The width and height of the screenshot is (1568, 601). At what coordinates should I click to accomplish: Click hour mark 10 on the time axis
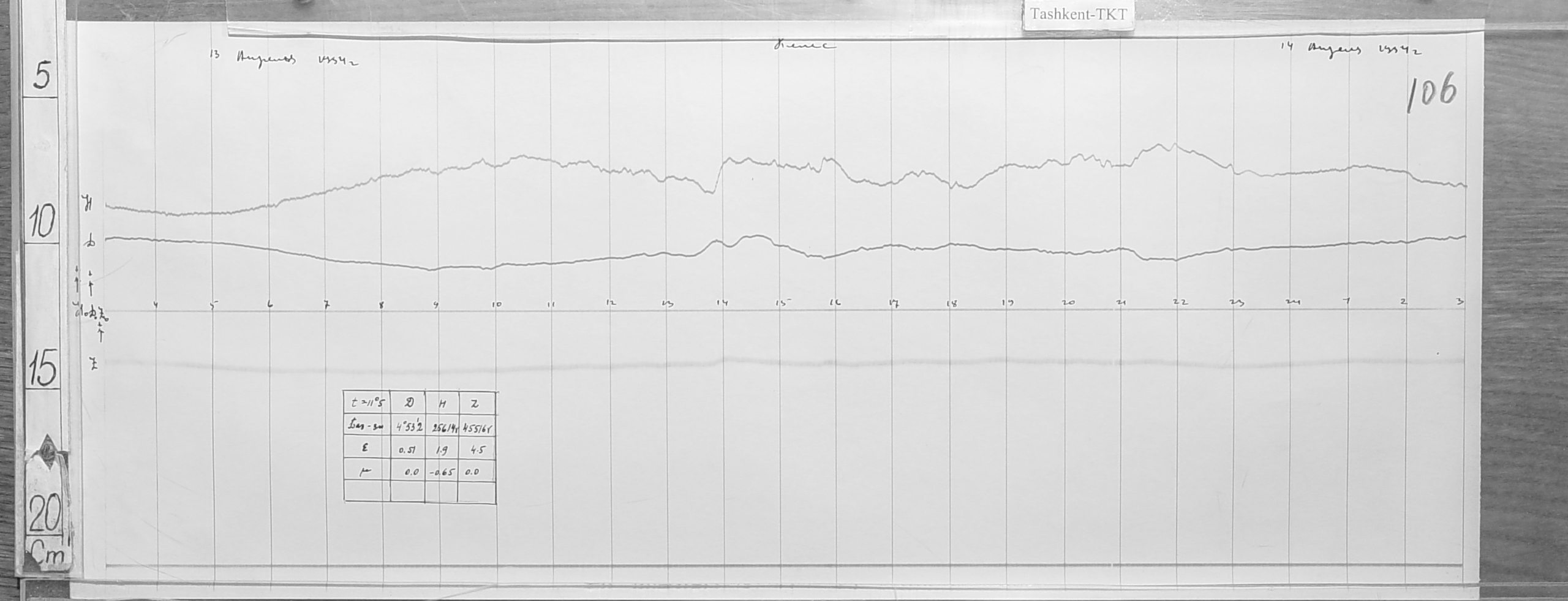tap(496, 303)
